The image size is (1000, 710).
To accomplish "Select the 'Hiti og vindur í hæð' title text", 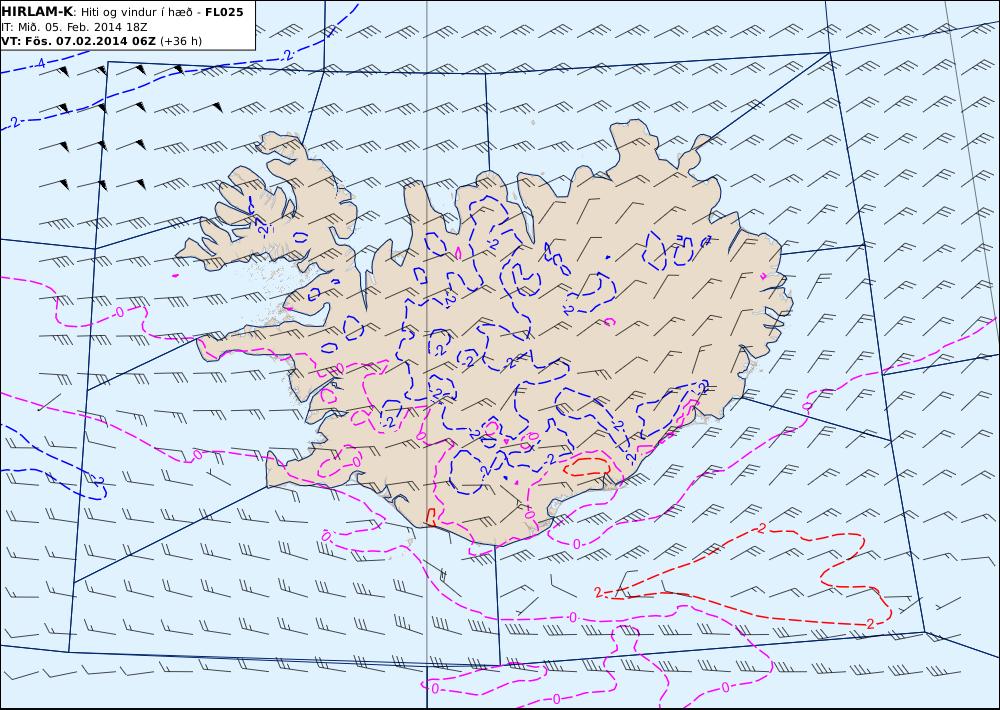I will (136, 12).
